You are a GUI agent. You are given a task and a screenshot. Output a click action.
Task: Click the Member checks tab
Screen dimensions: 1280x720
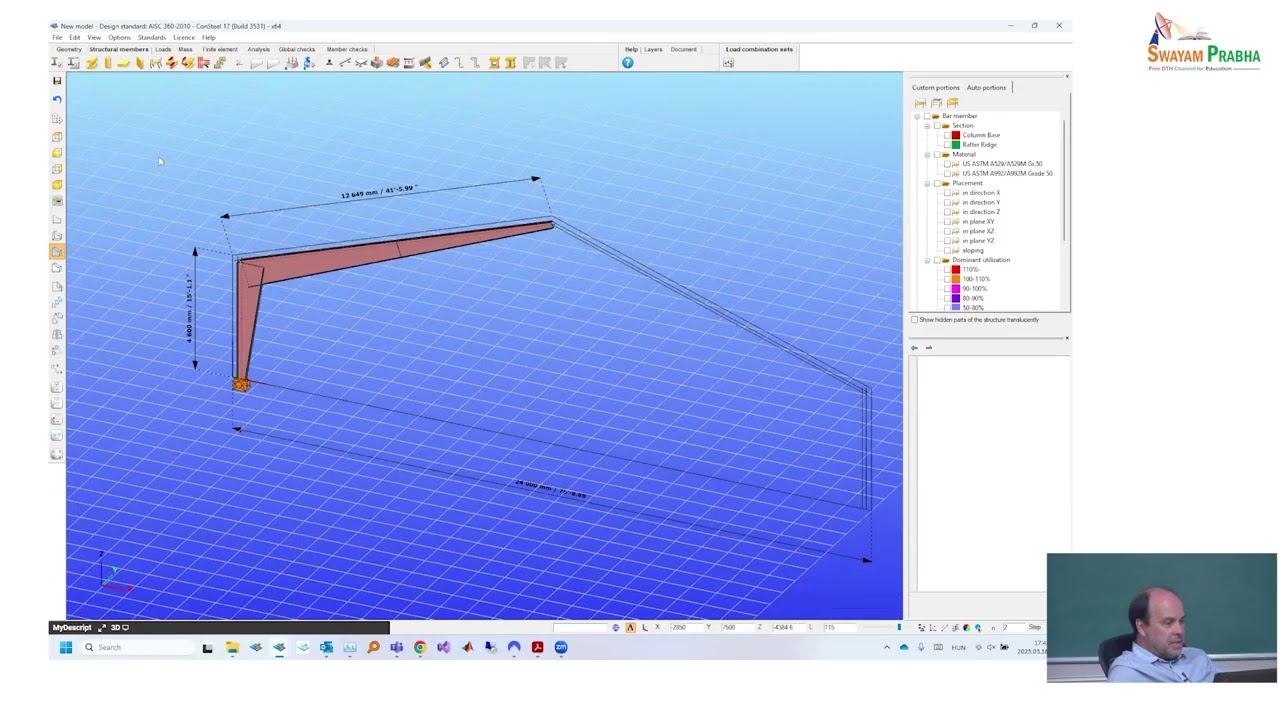(x=347, y=49)
